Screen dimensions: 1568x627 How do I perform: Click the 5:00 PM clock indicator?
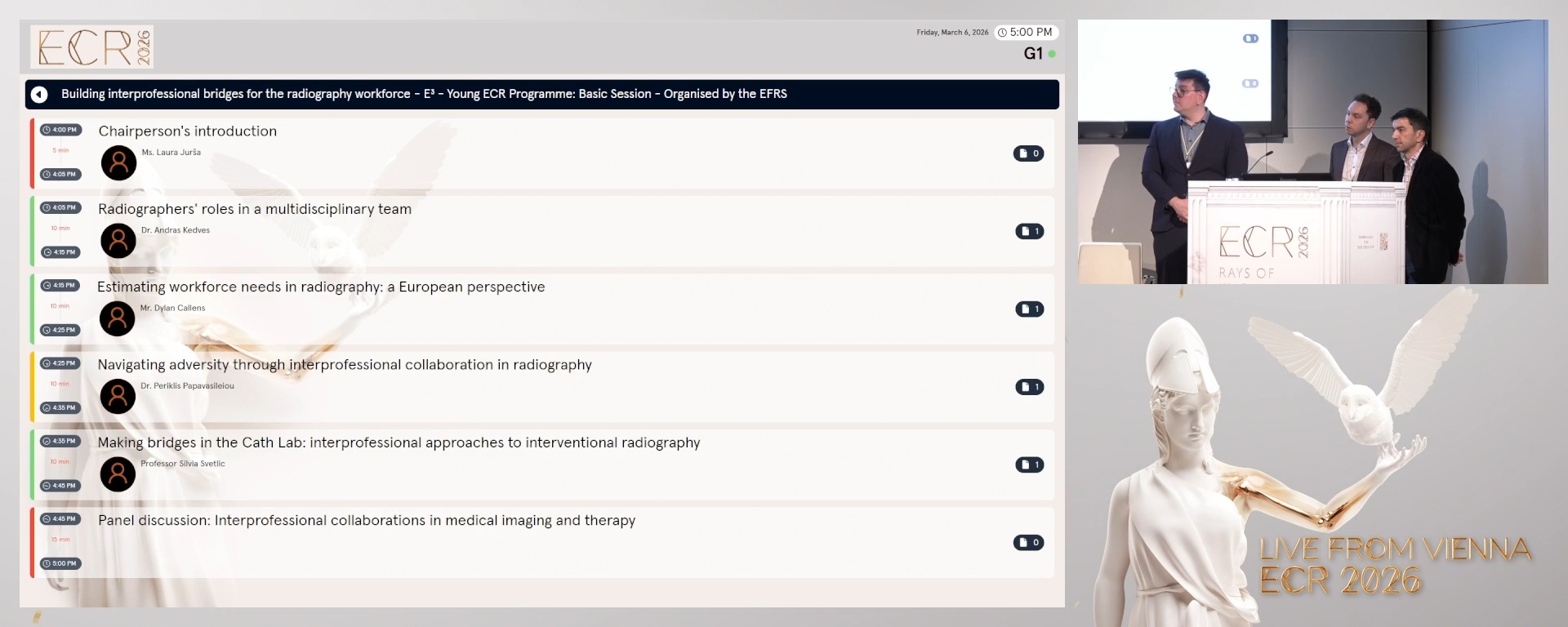click(1026, 32)
